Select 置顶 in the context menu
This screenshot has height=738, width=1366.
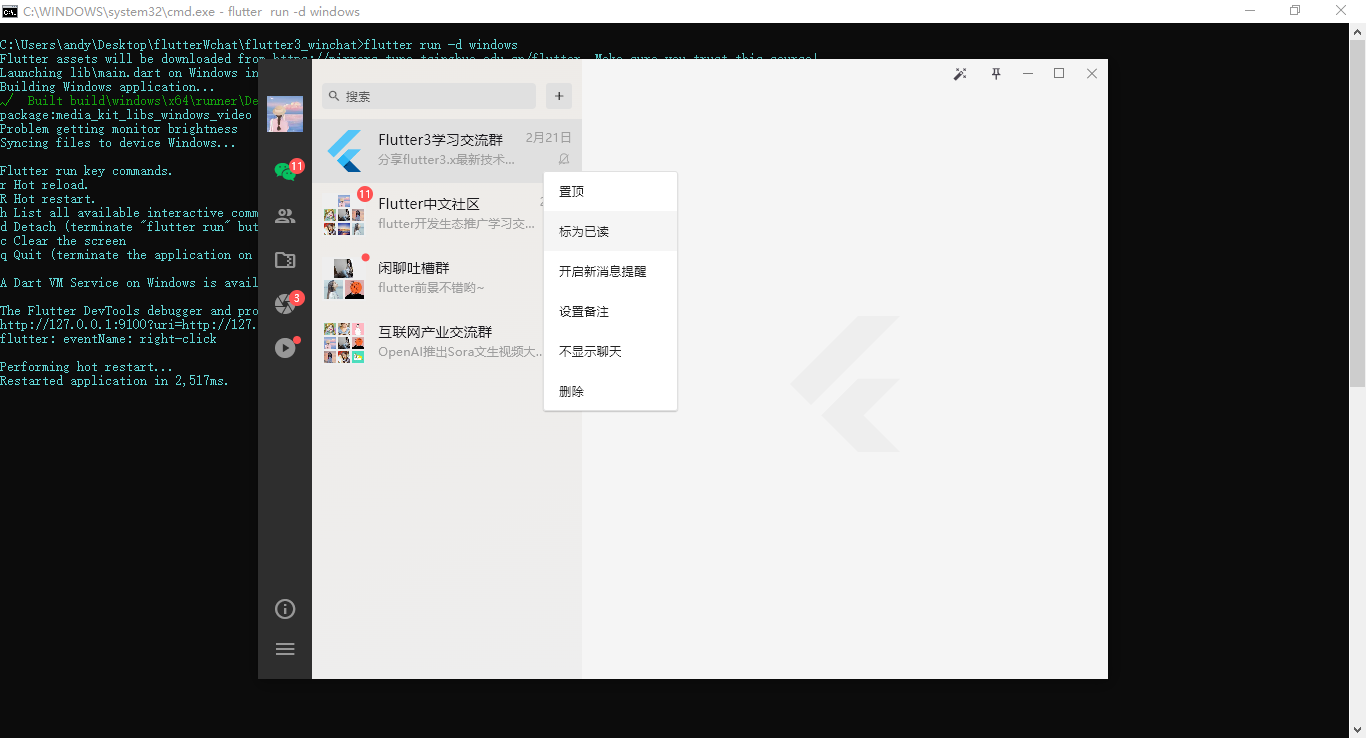(610, 192)
